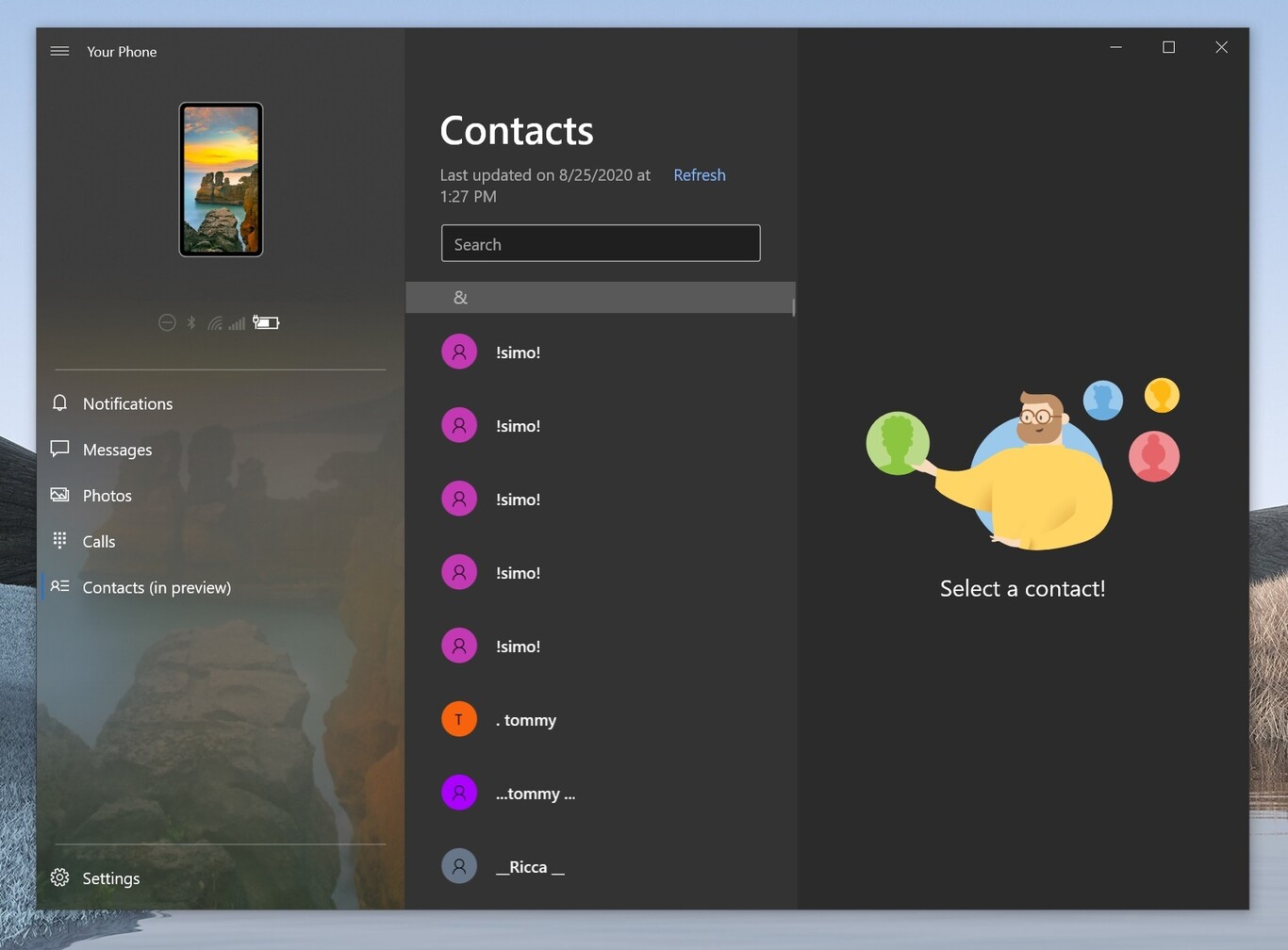Click the contacts Search field
Viewport: 1288px width, 950px height.
(x=601, y=243)
